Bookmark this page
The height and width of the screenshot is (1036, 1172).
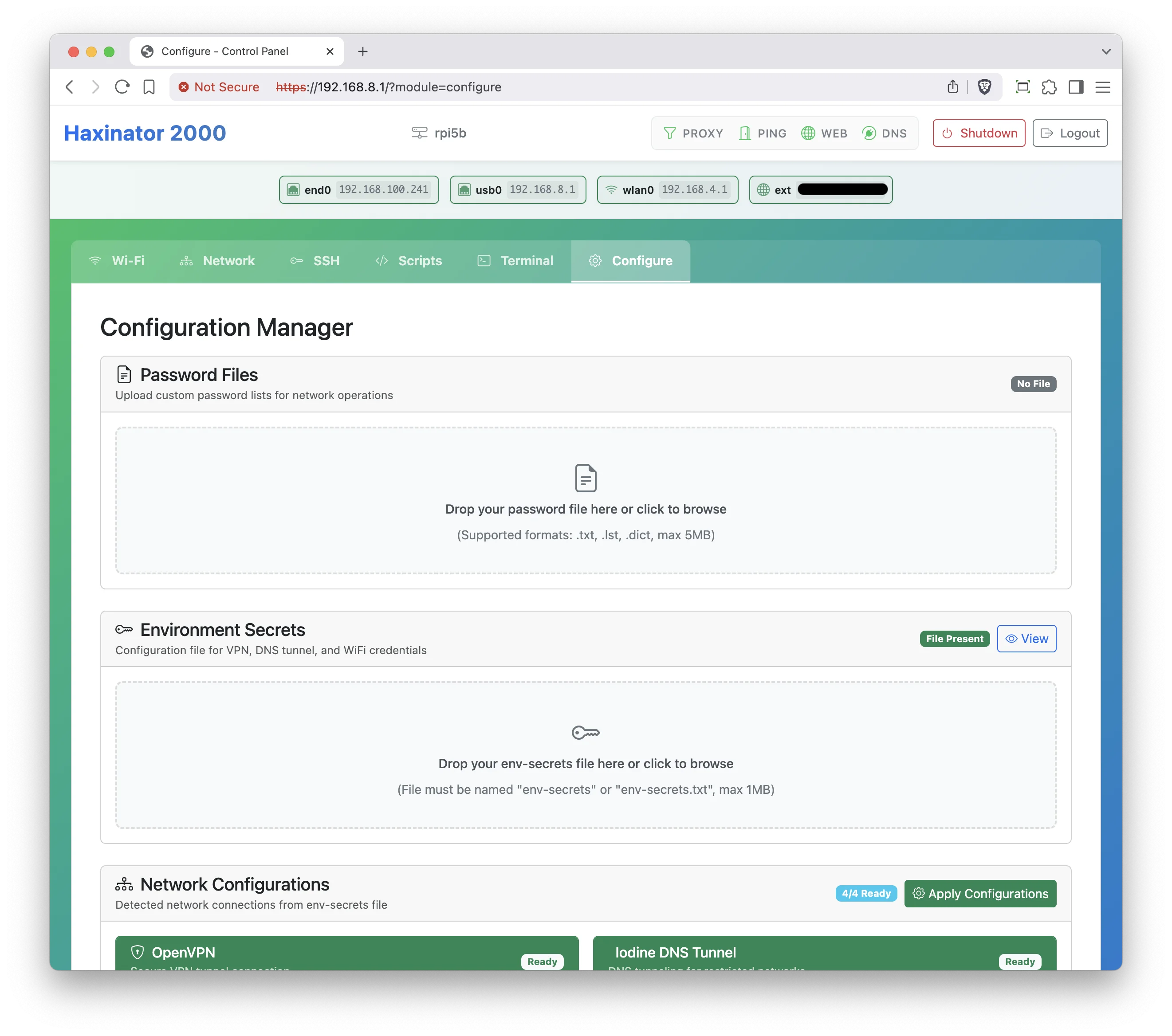(149, 87)
